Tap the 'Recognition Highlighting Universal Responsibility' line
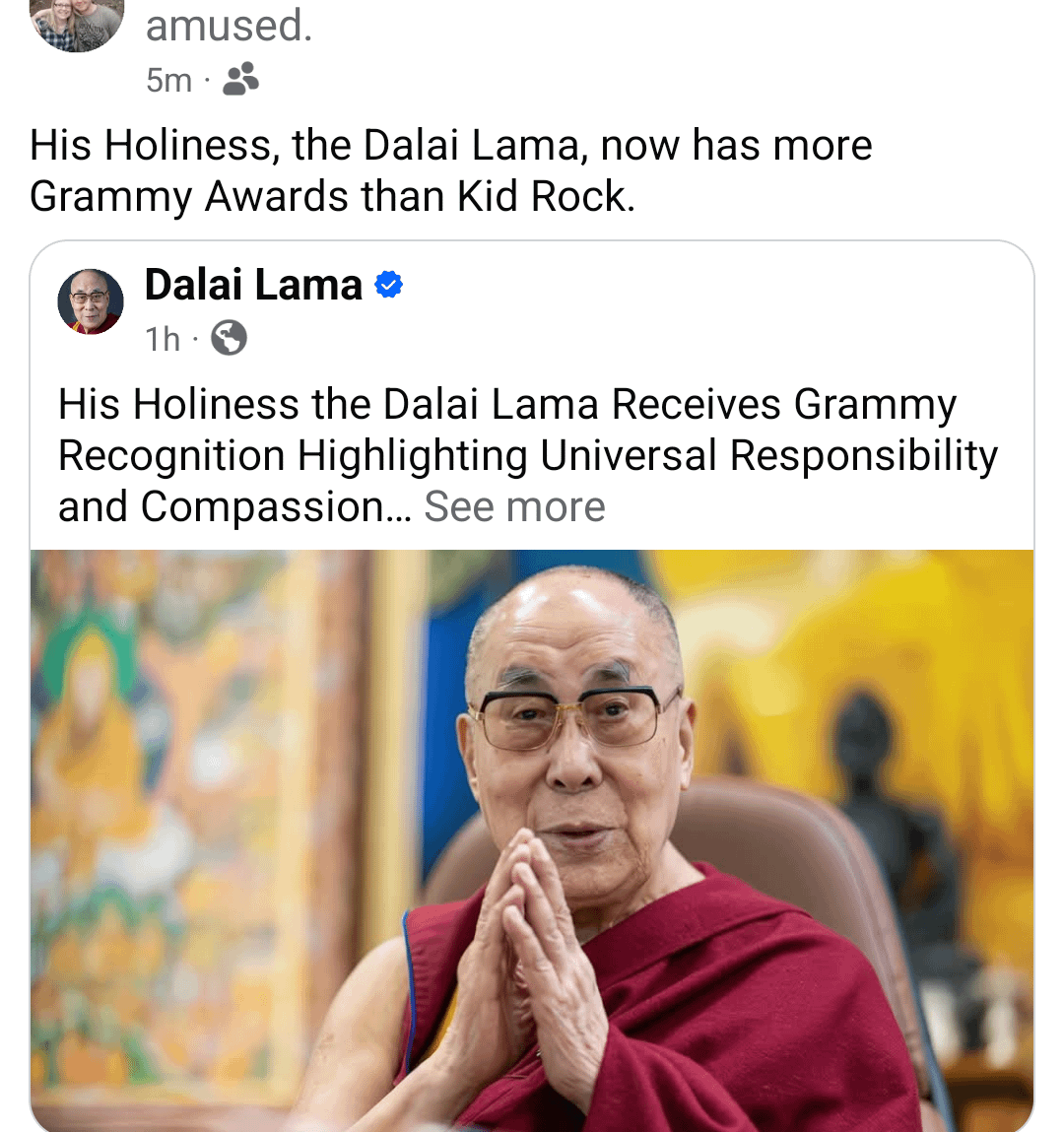 point(528,455)
